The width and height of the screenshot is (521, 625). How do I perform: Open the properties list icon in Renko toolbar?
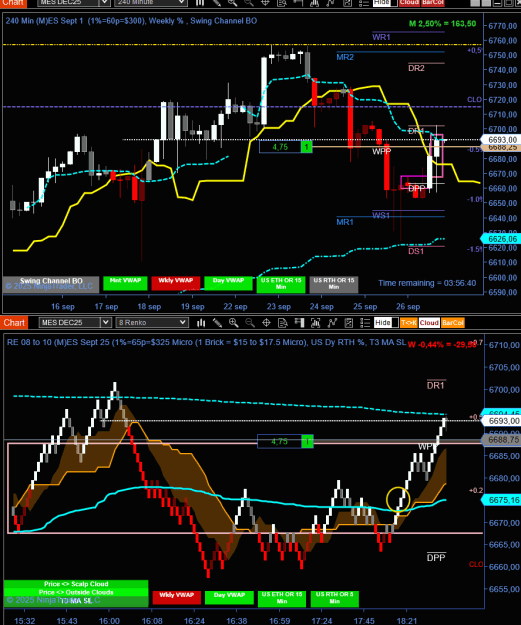point(365,322)
